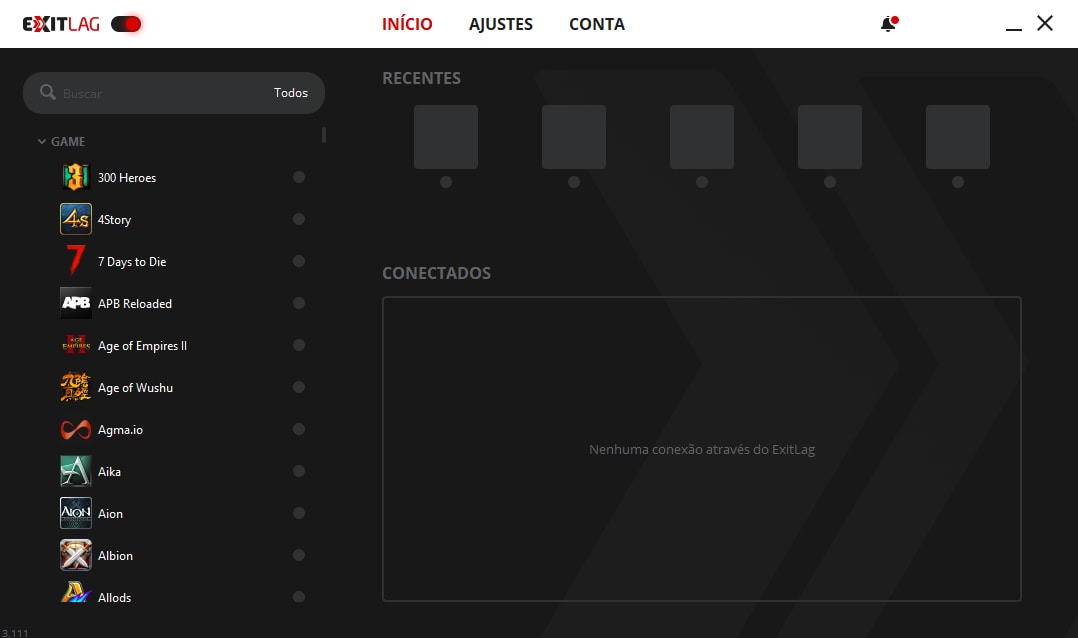Image resolution: width=1078 pixels, height=638 pixels.
Task: Select APB Reloaded entry
Action: click(x=135, y=303)
